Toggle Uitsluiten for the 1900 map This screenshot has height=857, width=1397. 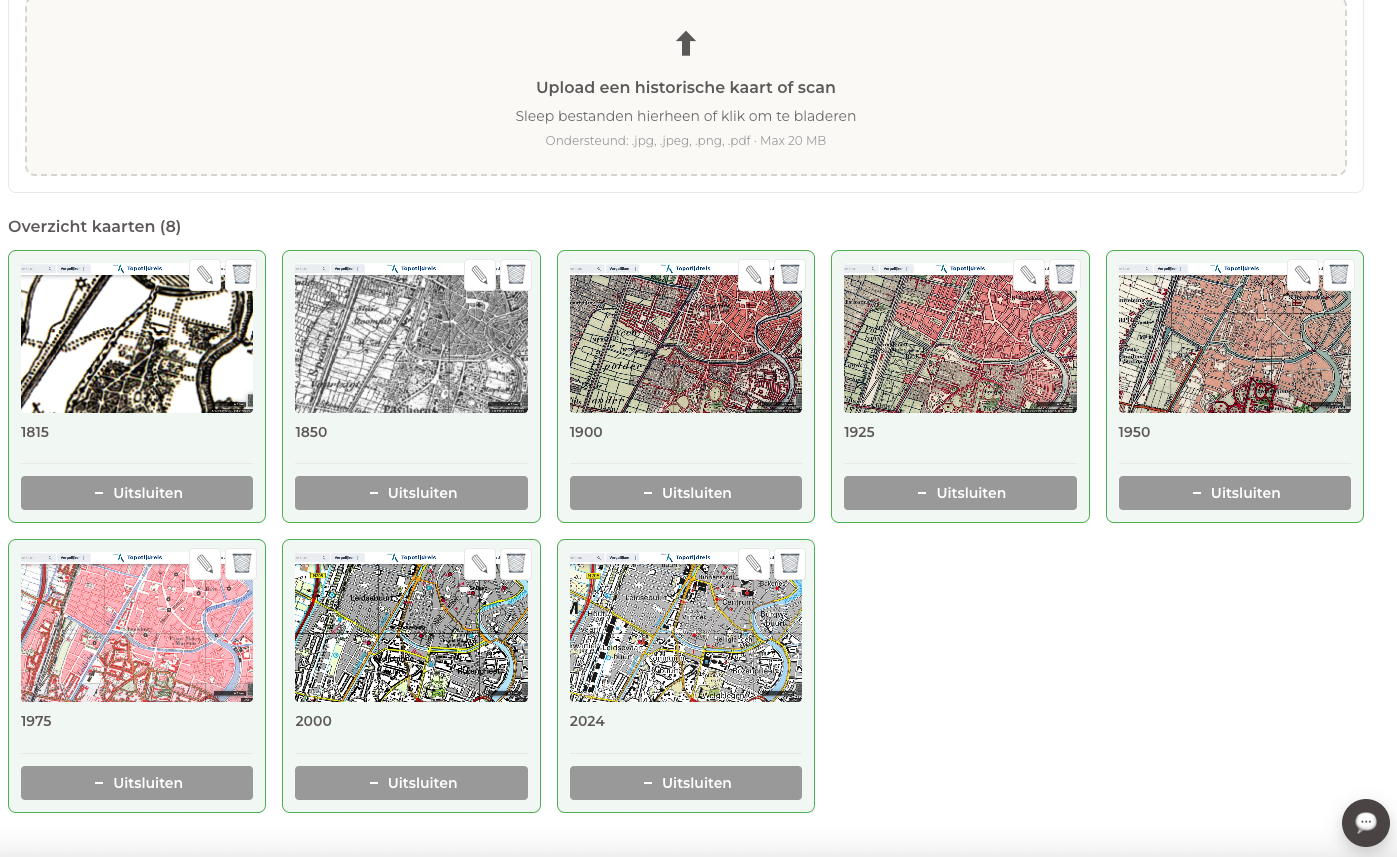point(685,493)
